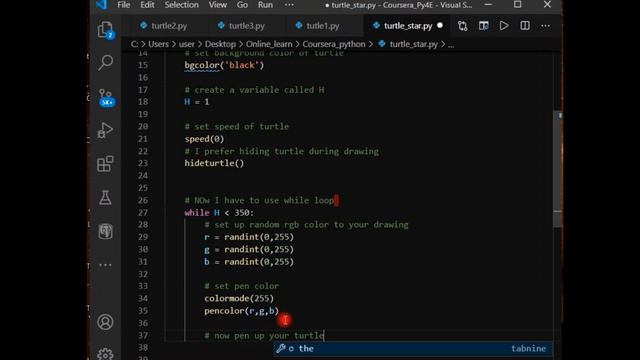Show hidden menu bar items
This screenshot has height=360, width=640.
pos(289,5)
